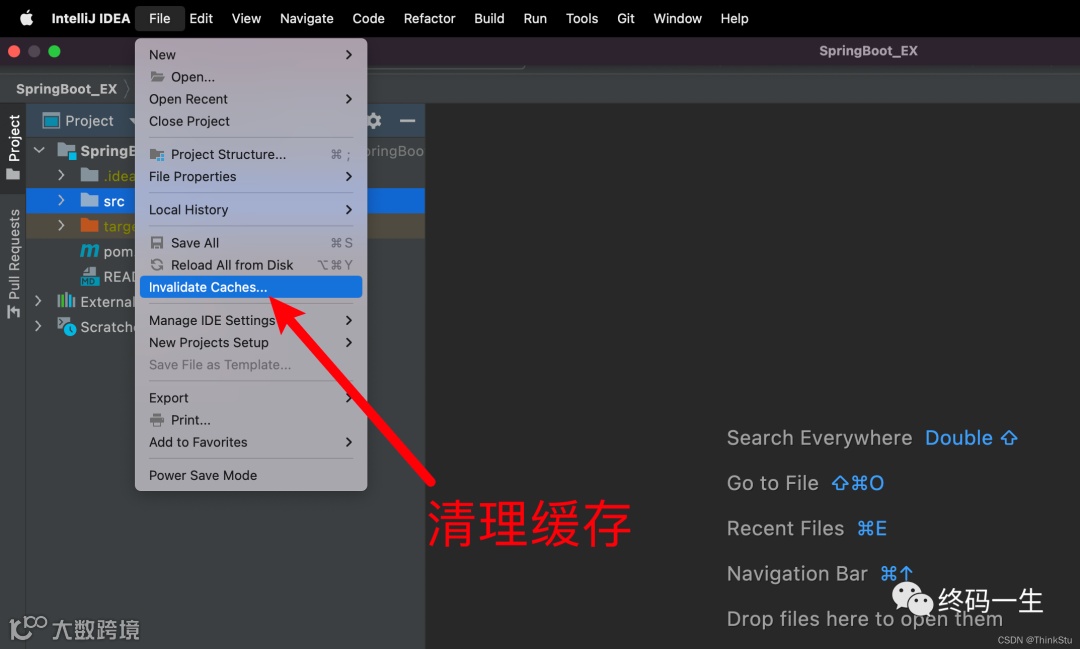The height and width of the screenshot is (649, 1080).
Task: Expand Scratches and Consoles node
Action: click(x=39, y=327)
